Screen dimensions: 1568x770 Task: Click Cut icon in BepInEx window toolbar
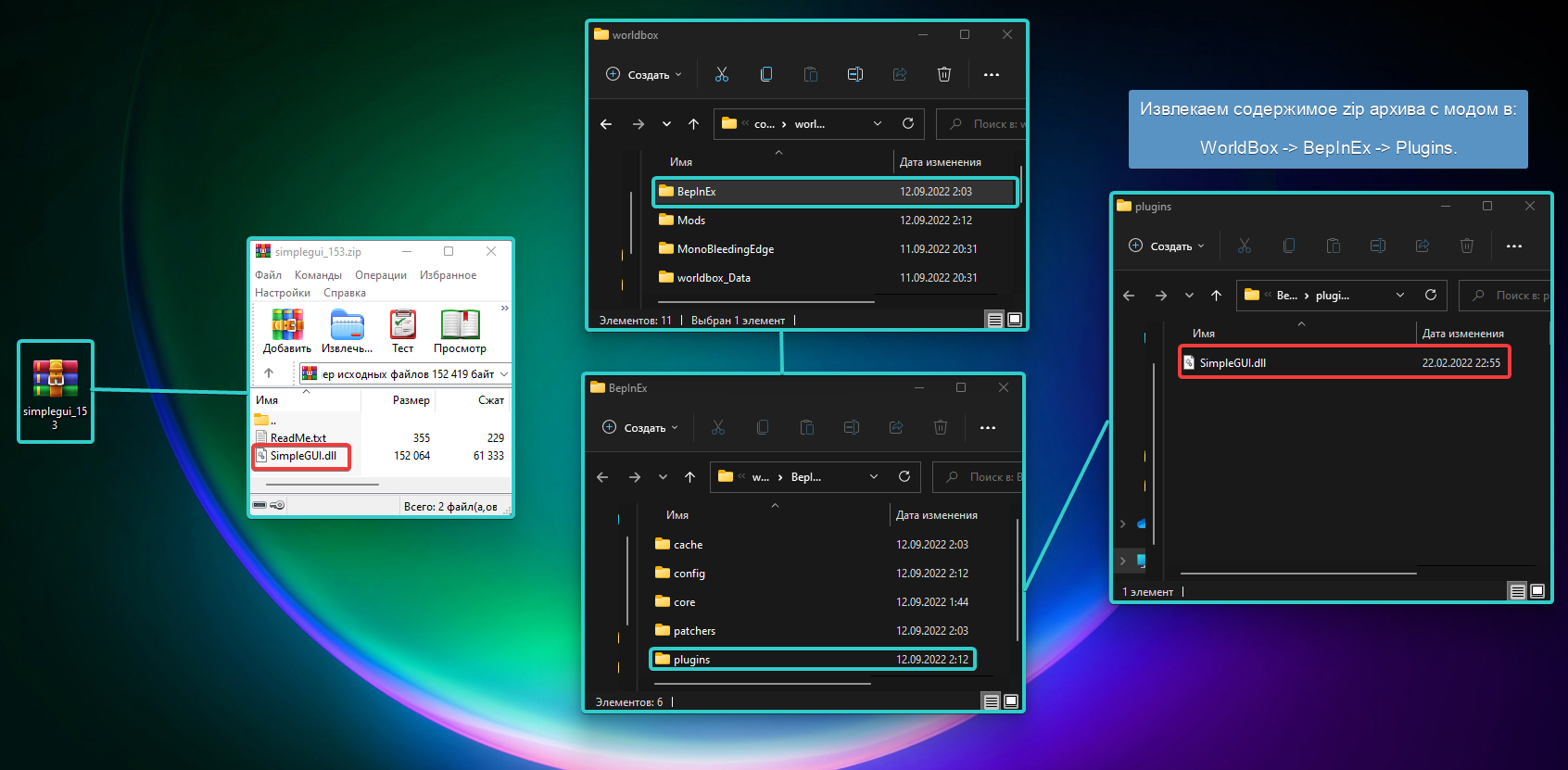tap(718, 427)
